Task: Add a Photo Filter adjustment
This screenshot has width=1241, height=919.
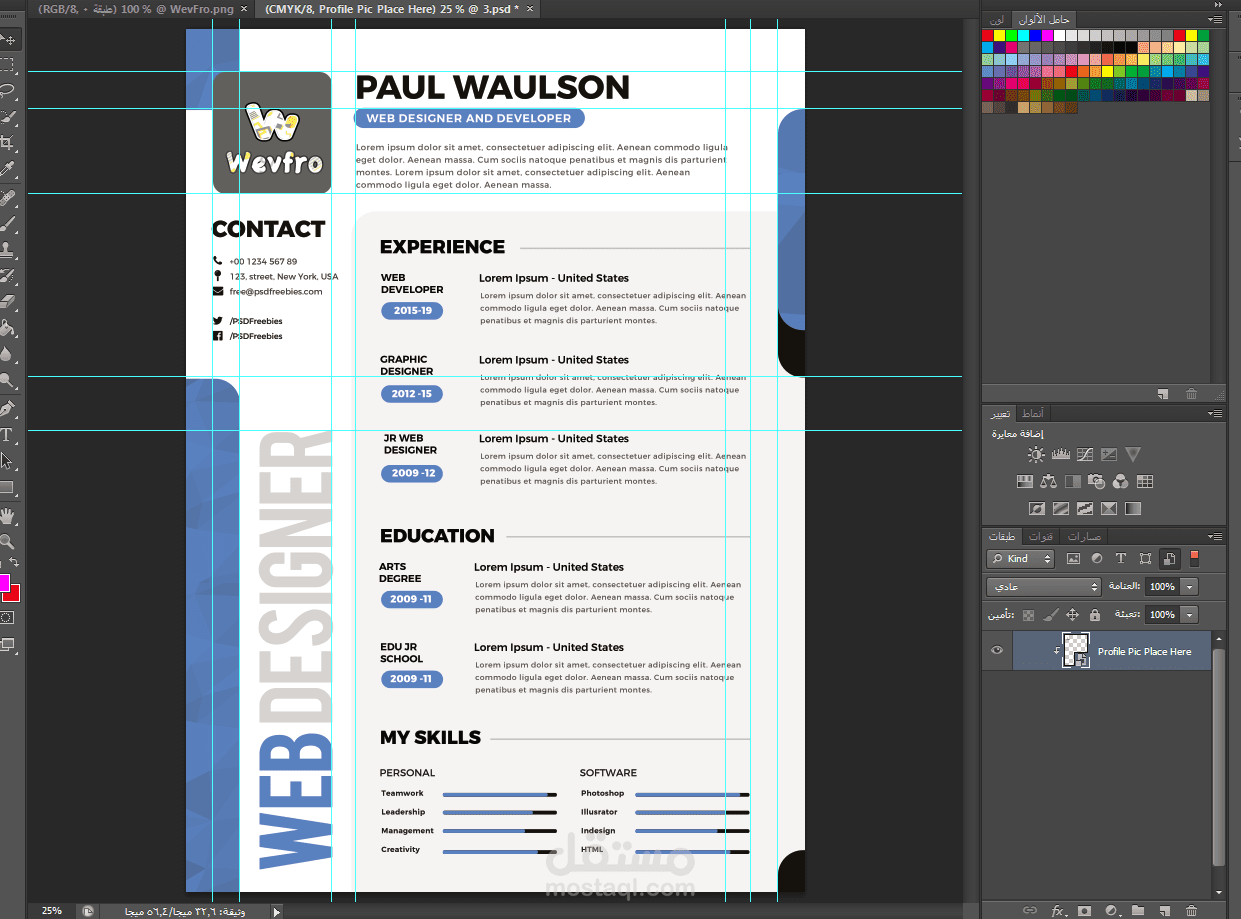Action: tap(1096, 482)
